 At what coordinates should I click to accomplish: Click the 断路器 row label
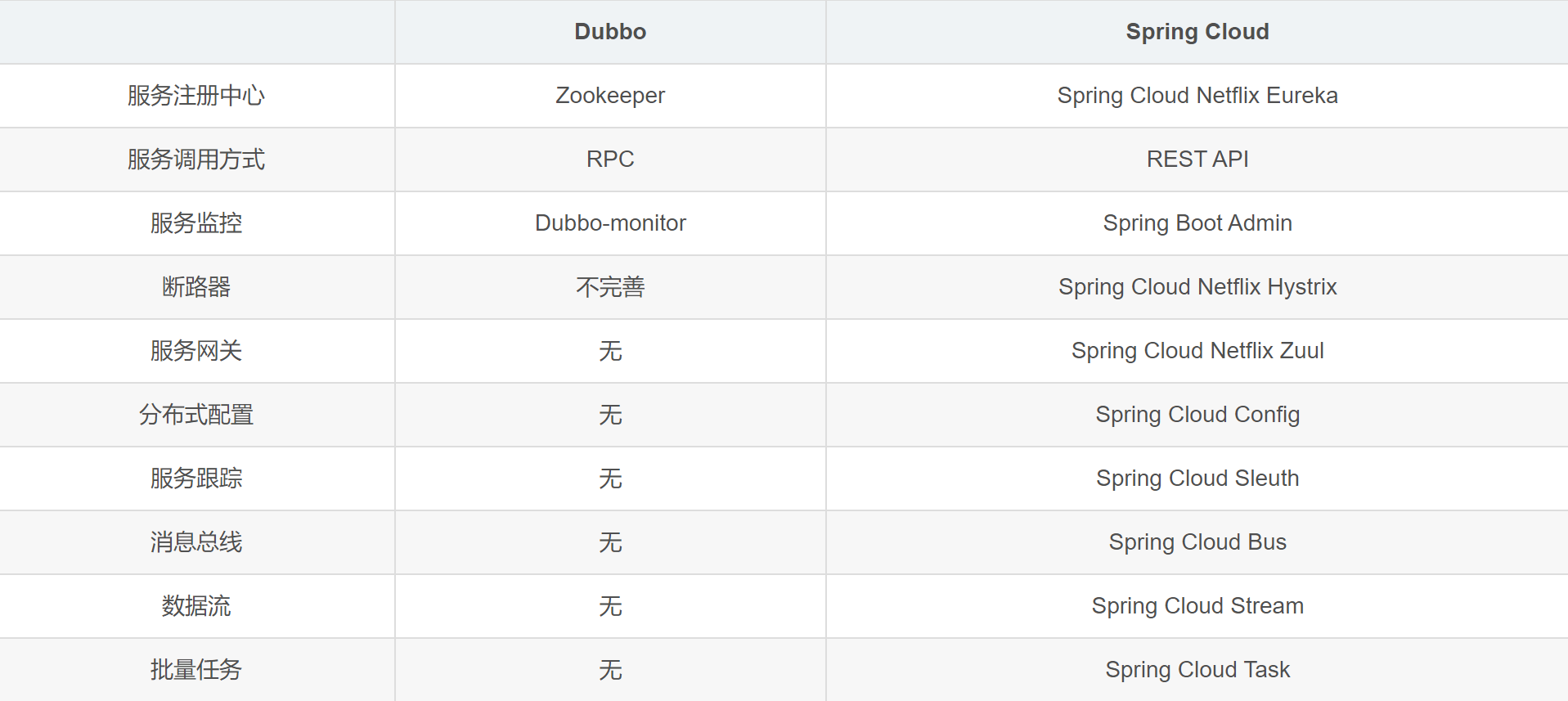click(x=196, y=287)
